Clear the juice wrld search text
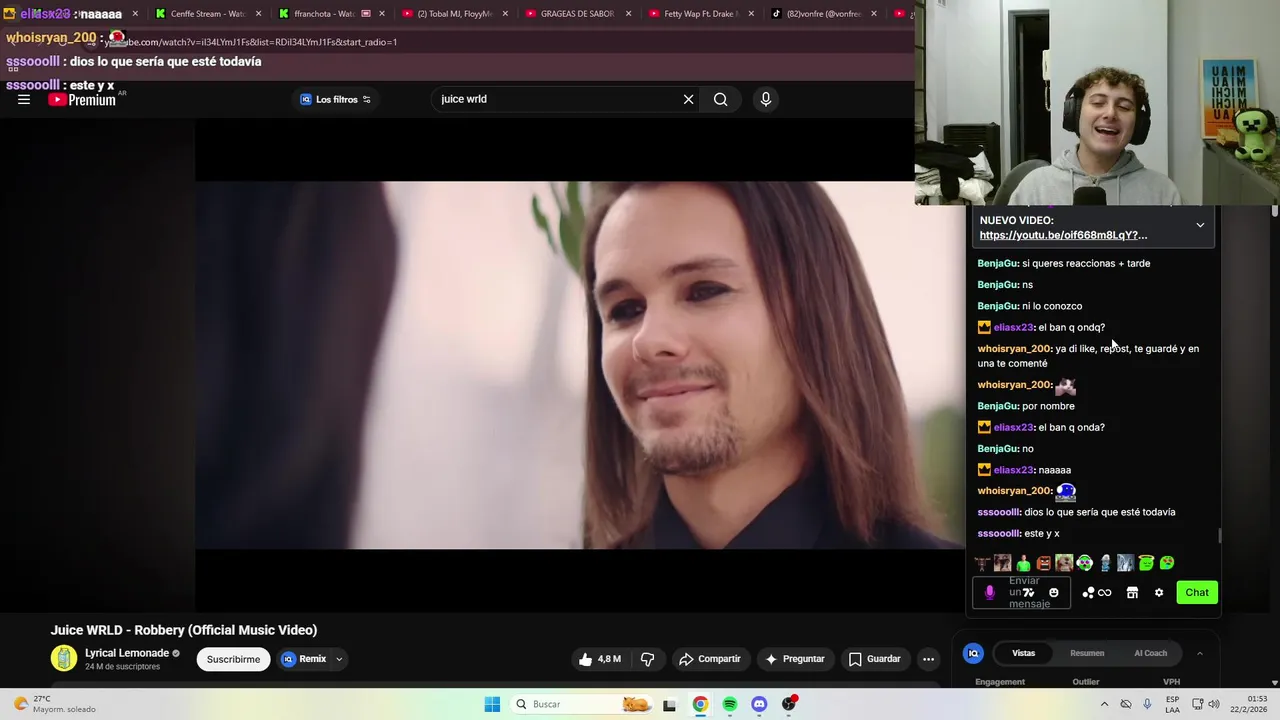Viewport: 1280px width, 720px height. [x=688, y=99]
